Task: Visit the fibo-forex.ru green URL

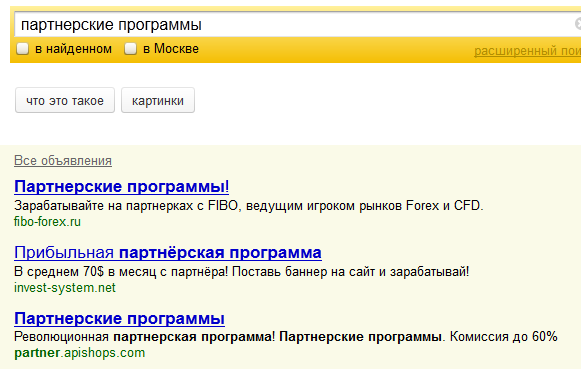Action: 47,222
